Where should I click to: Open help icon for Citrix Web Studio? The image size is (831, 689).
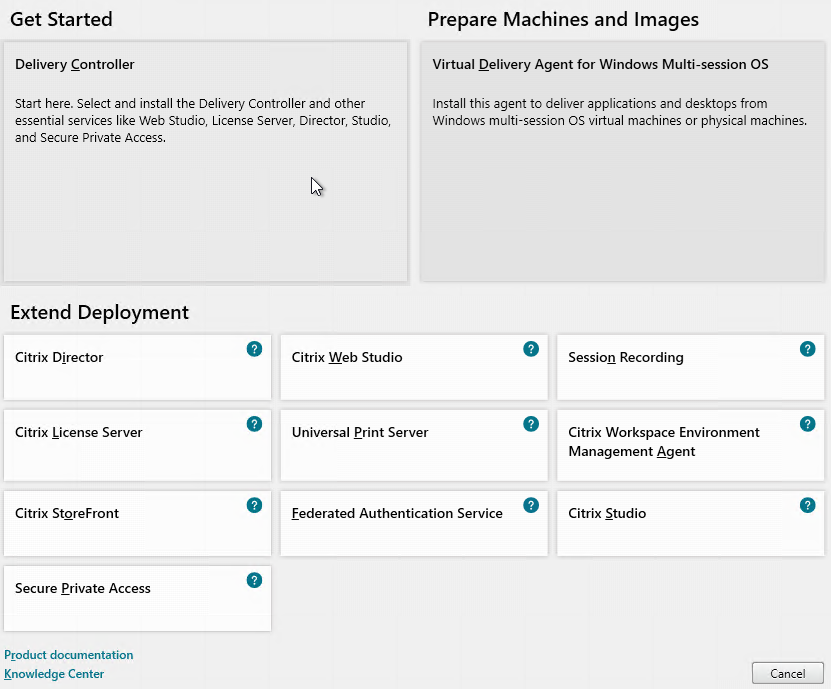(x=531, y=349)
